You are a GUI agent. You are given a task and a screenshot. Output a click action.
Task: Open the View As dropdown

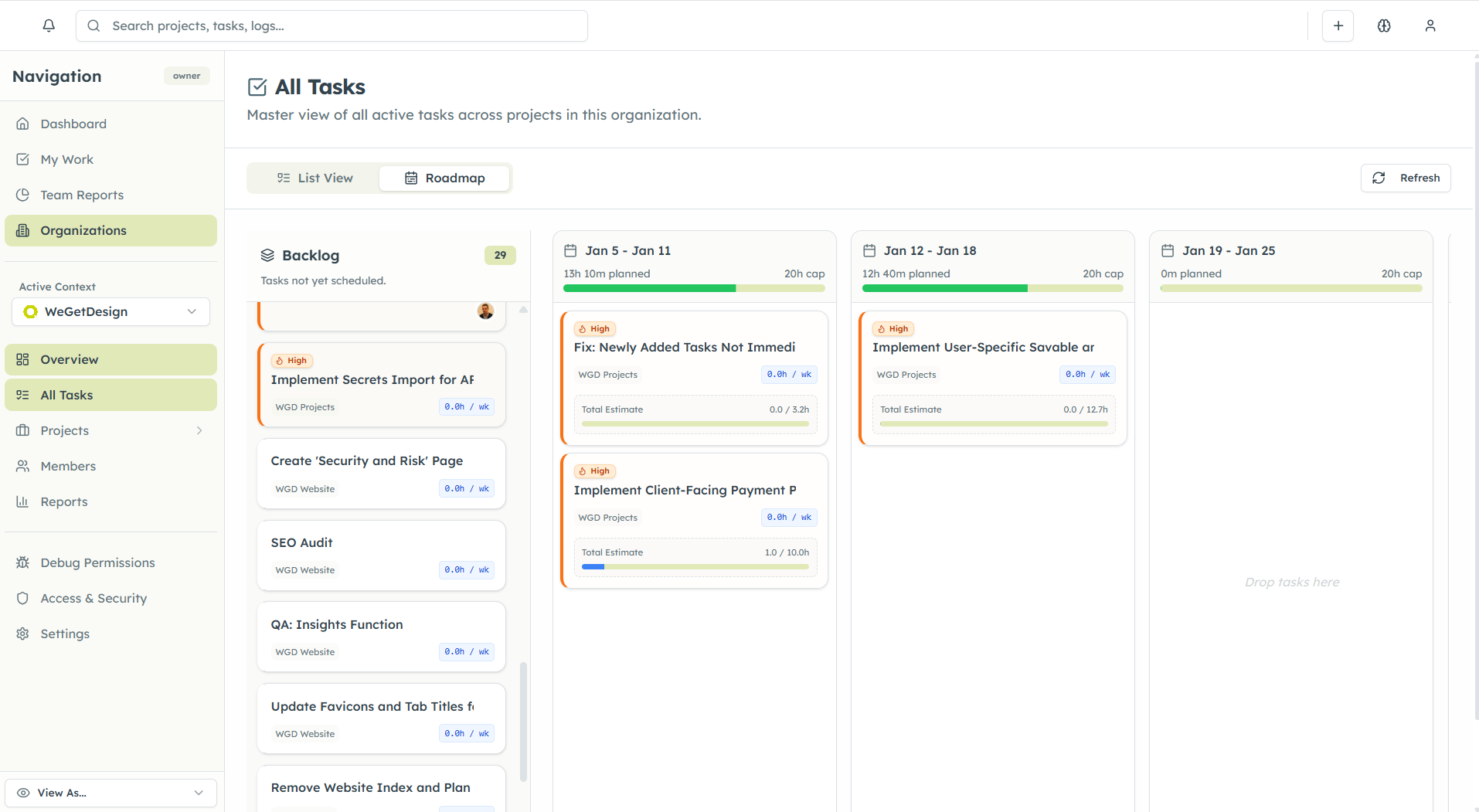pyautogui.click(x=111, y=793)
